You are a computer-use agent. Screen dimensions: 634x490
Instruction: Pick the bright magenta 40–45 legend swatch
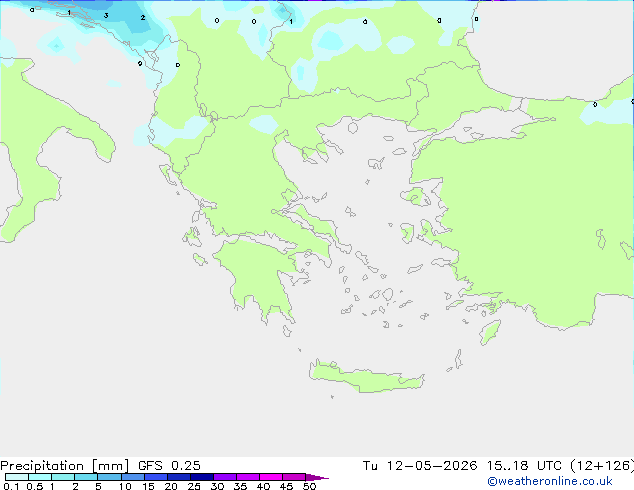tap(271, 477)
